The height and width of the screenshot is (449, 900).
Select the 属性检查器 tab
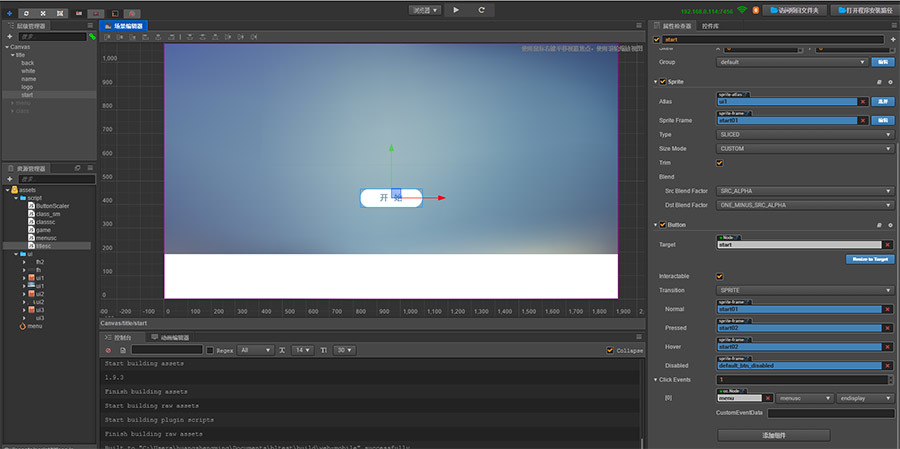[x=674, y=26]
